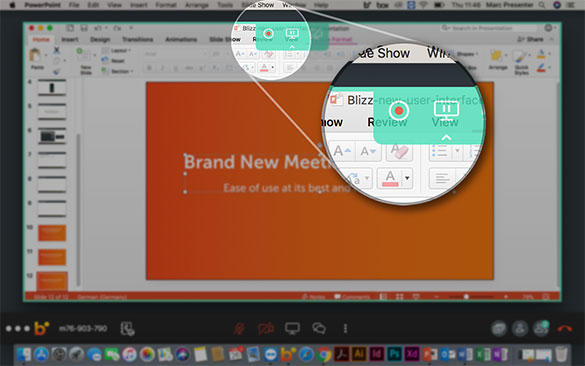Open the Layout dropdown
This screenshot has height=366, width=585.
(116, 50)
